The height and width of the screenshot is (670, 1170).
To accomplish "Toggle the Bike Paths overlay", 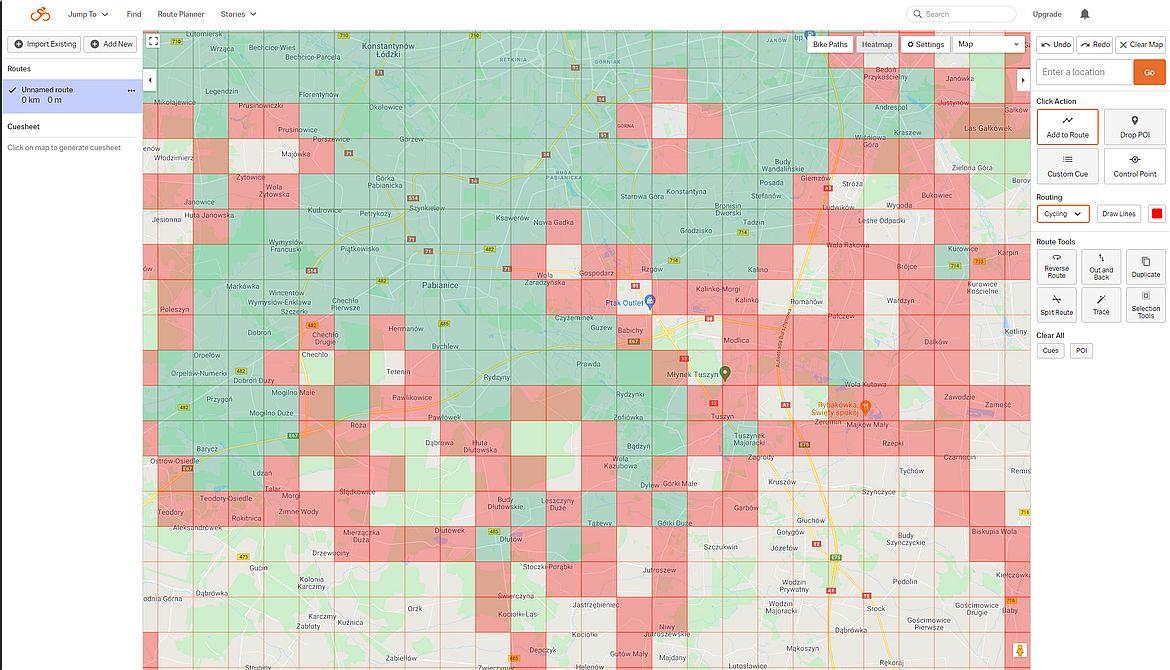I will pyautogui.click(x=830, y=44).
